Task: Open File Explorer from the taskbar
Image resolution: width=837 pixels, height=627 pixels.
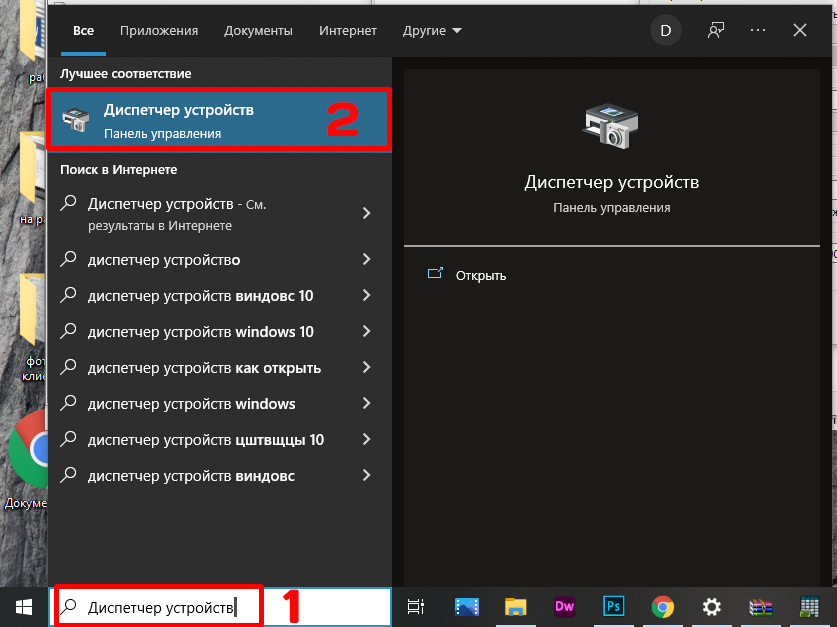Action: pos(515,606)
